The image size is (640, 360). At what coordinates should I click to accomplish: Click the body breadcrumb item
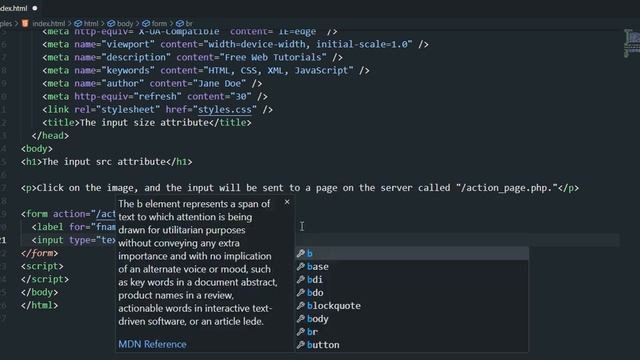tap(120, 24)
